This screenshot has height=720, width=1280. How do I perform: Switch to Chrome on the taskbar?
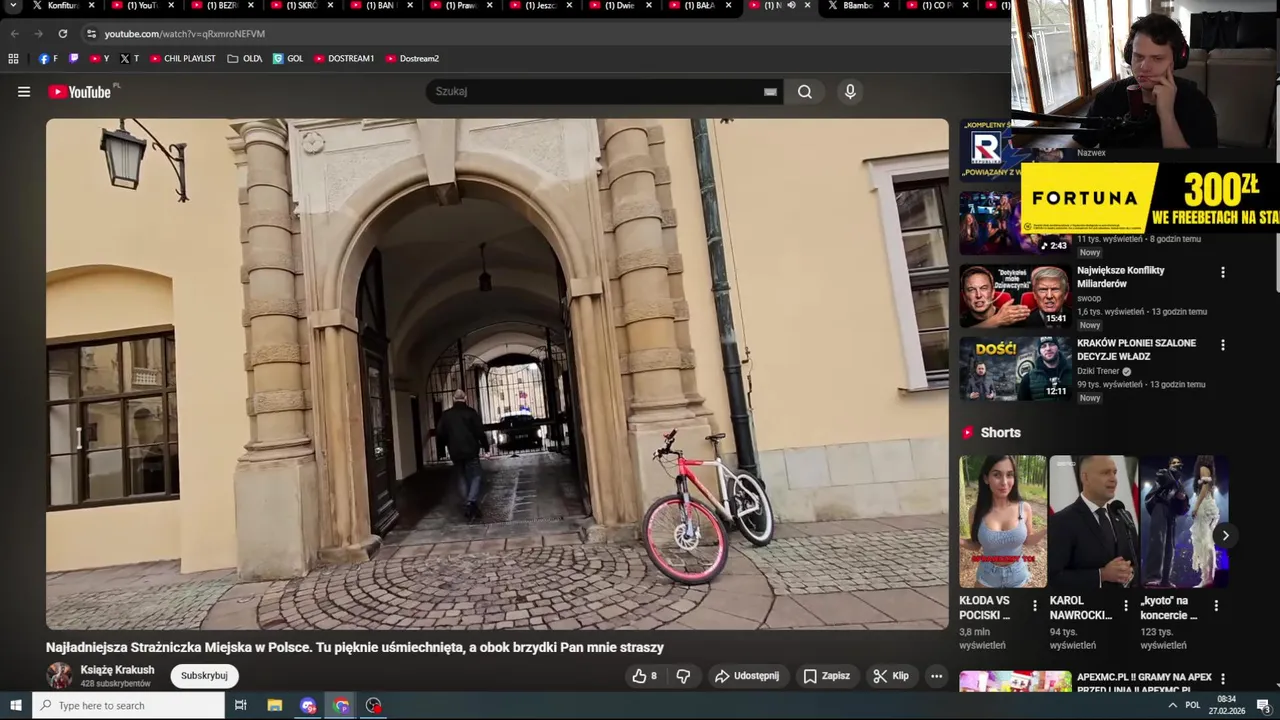point(341,706)
